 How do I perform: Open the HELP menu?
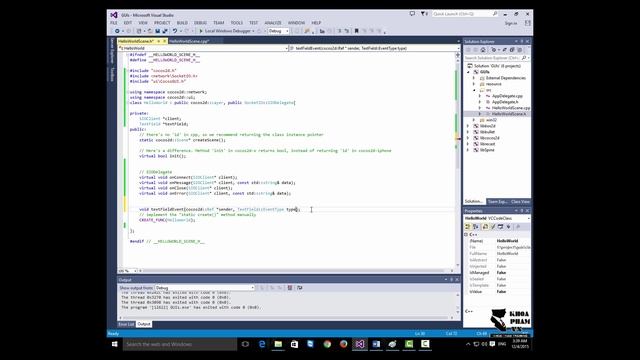(316, 23)
